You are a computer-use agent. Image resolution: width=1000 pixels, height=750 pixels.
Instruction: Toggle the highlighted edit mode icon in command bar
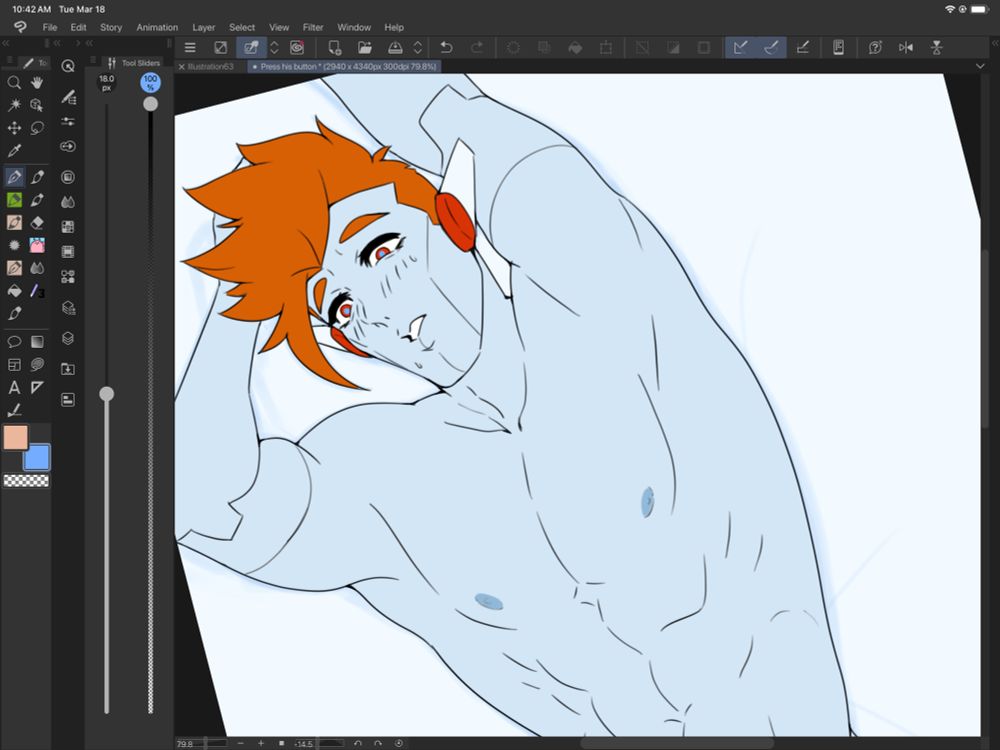tap(251, 48)
